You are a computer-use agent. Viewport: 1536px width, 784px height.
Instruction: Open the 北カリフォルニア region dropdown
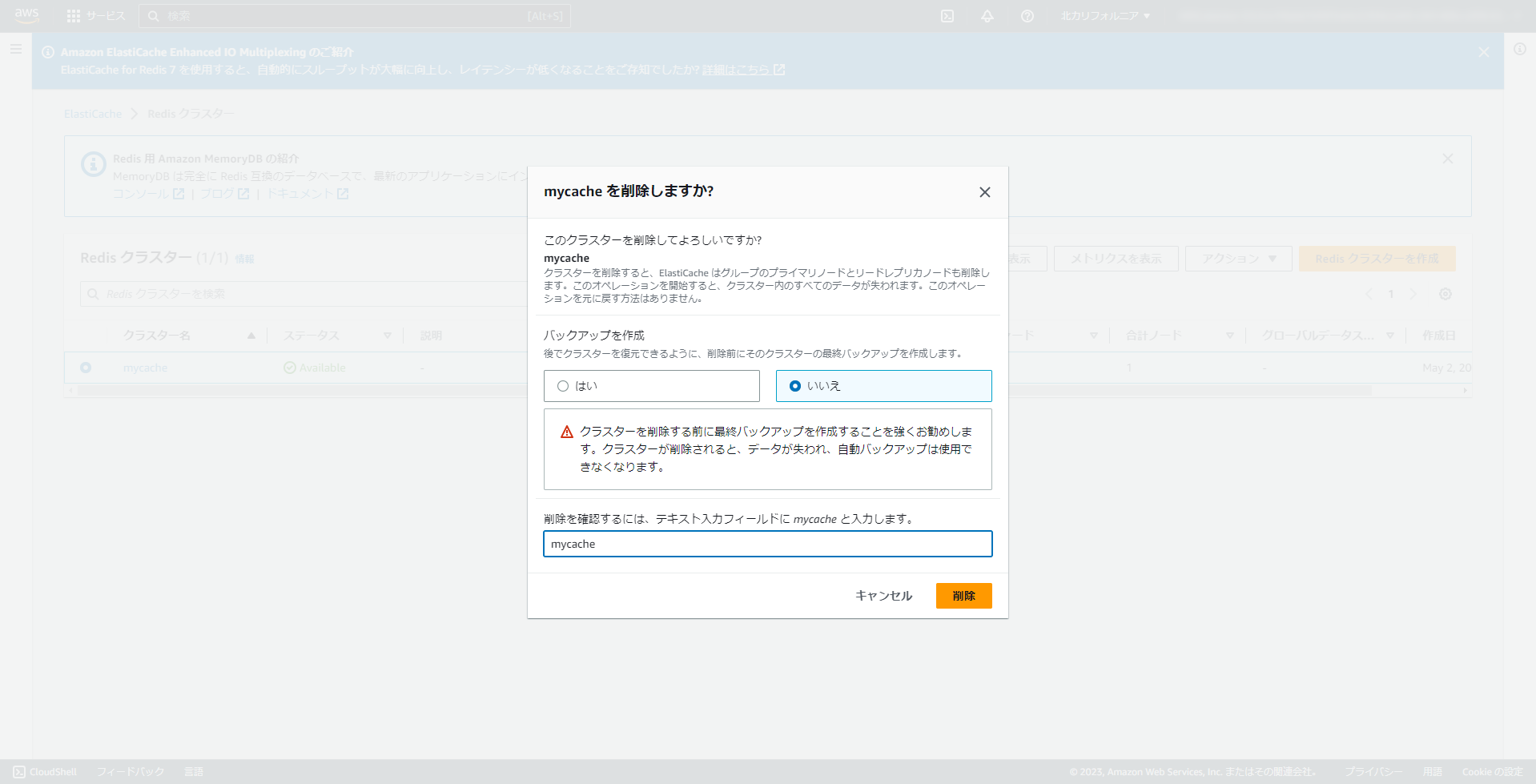(1105, 16)
